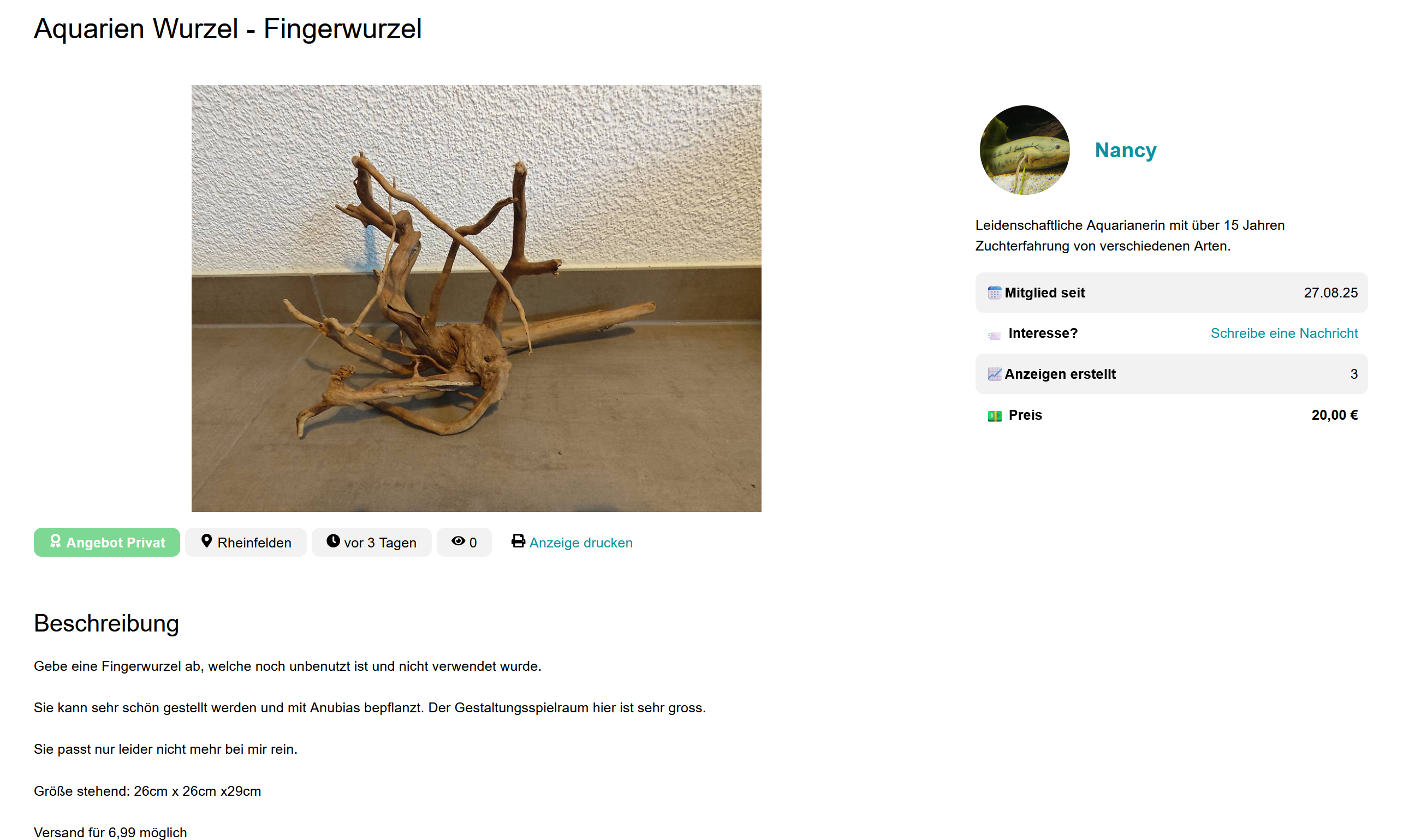
Task: Click the Aquarien Wurzel - Fingerwurzel title
Action: tap(228, 28)
